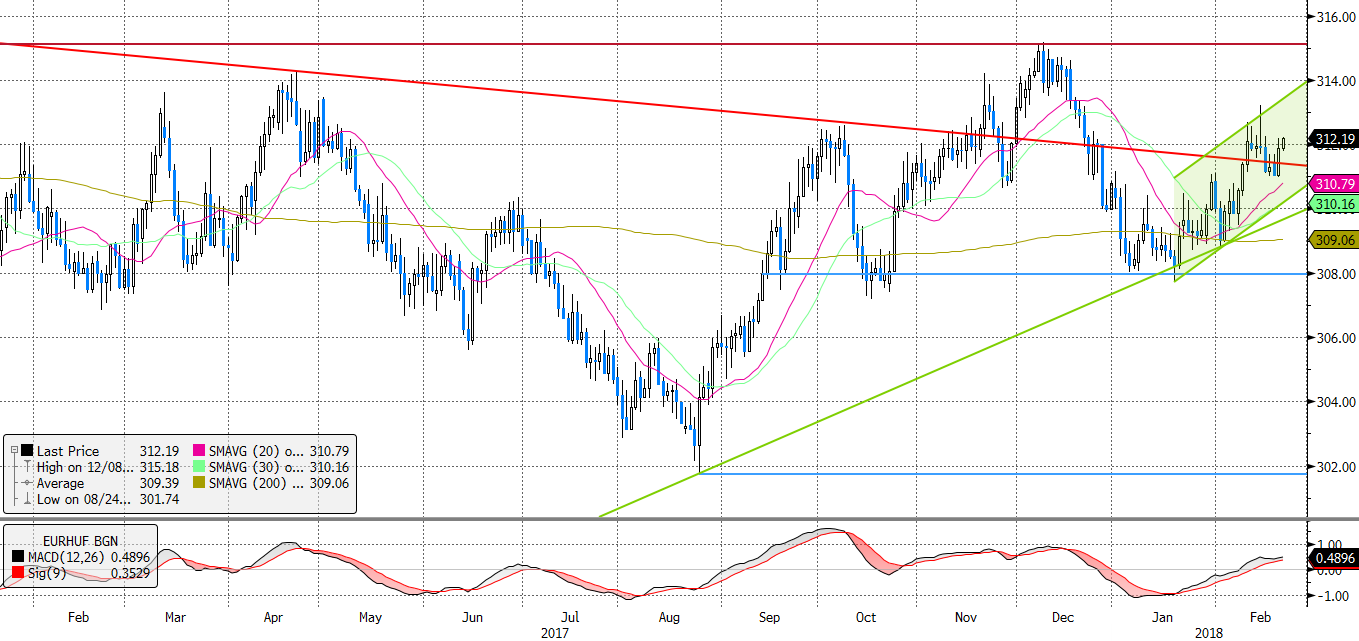1359x641 pixels.
Task: Click the Jan month label on time axis
Action: (1163, 617)
